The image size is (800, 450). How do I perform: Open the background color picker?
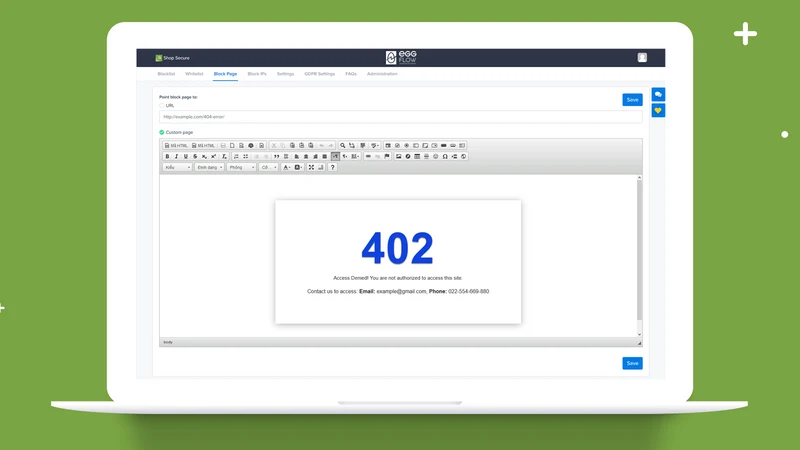[x=298, y=167]
